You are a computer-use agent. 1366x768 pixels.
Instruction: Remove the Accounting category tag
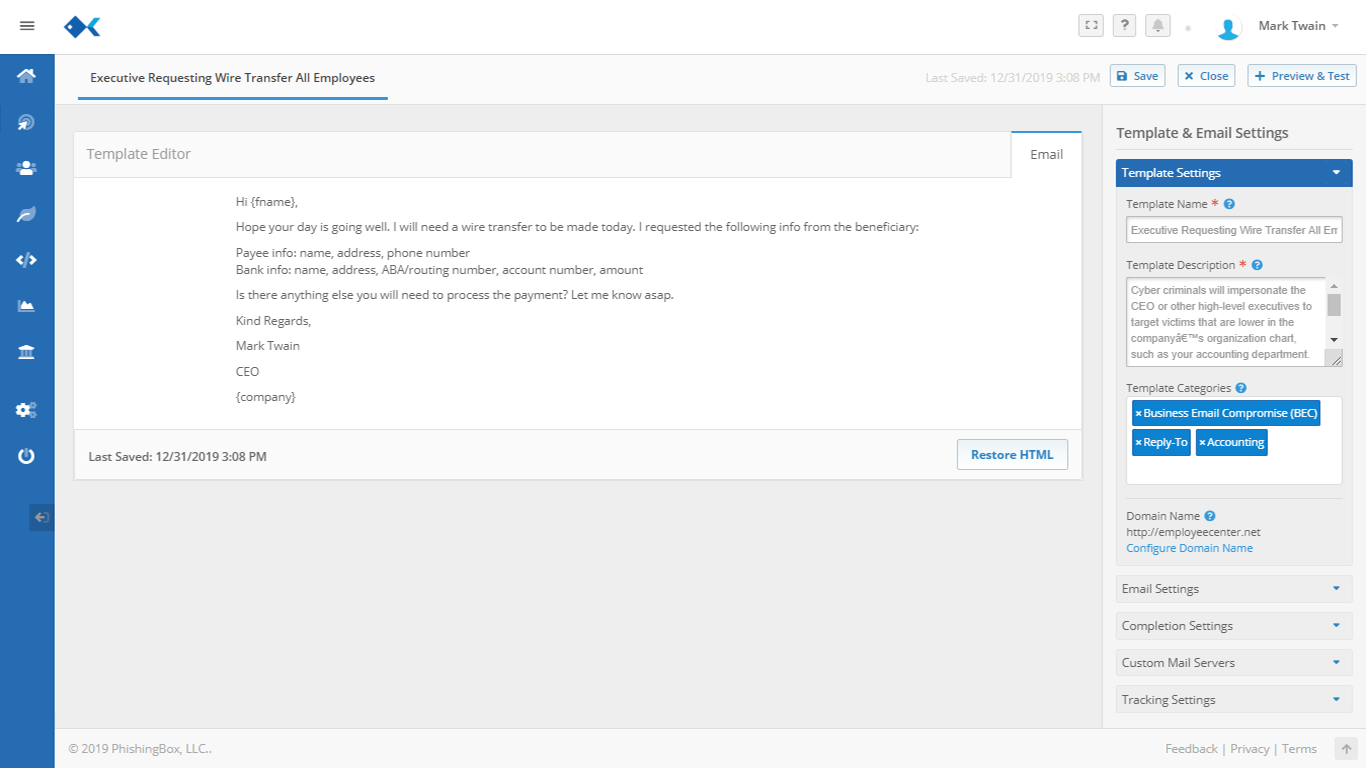[x=1202, y=443]
